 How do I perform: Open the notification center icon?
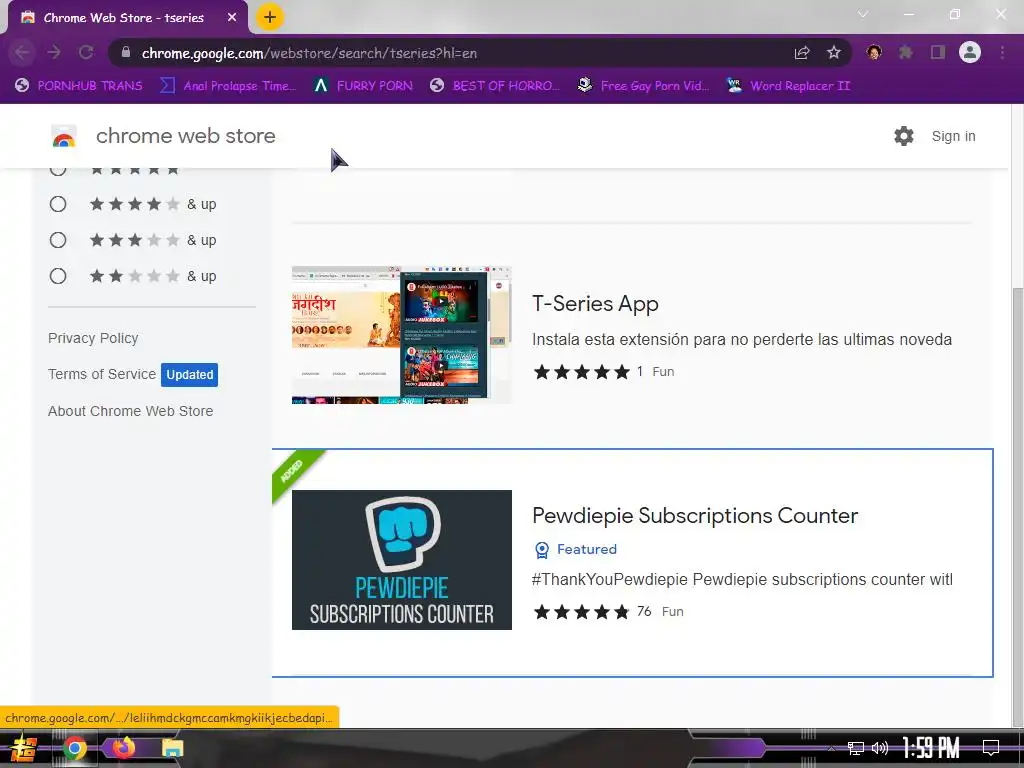(x=991, y=747)
